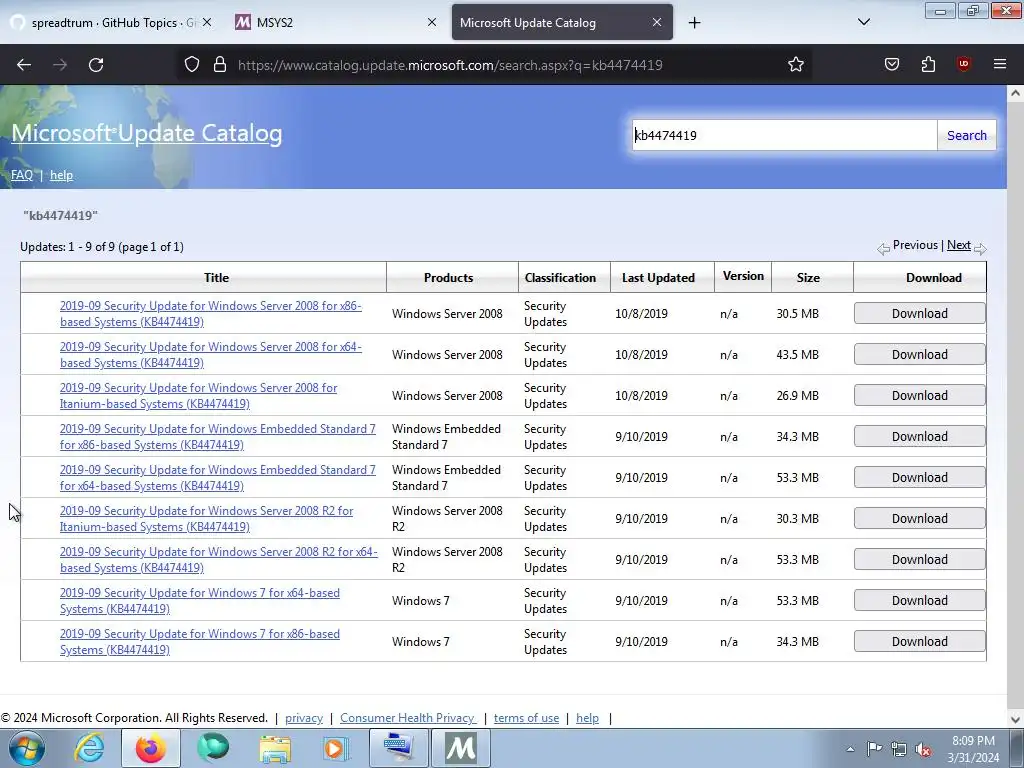Close the MSYS2 tab
Screen dimensions: 1024x768
(432, 22)
